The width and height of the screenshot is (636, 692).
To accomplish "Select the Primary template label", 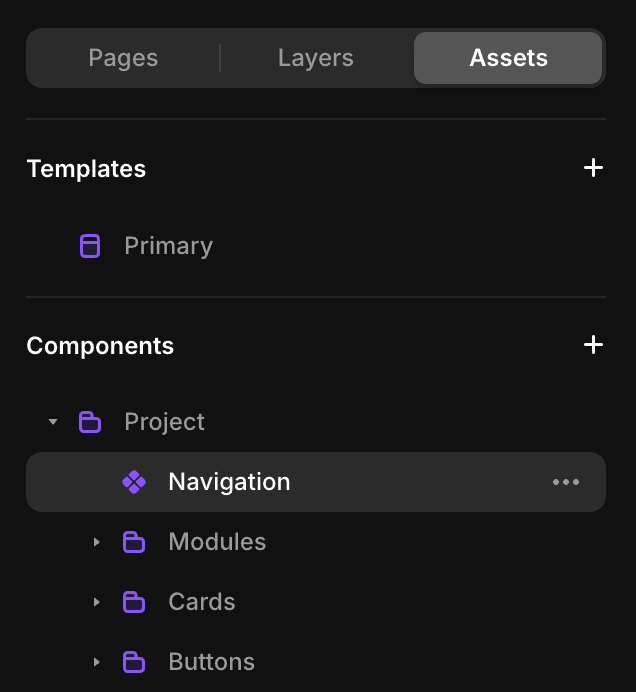I will [x=168, y=246].
